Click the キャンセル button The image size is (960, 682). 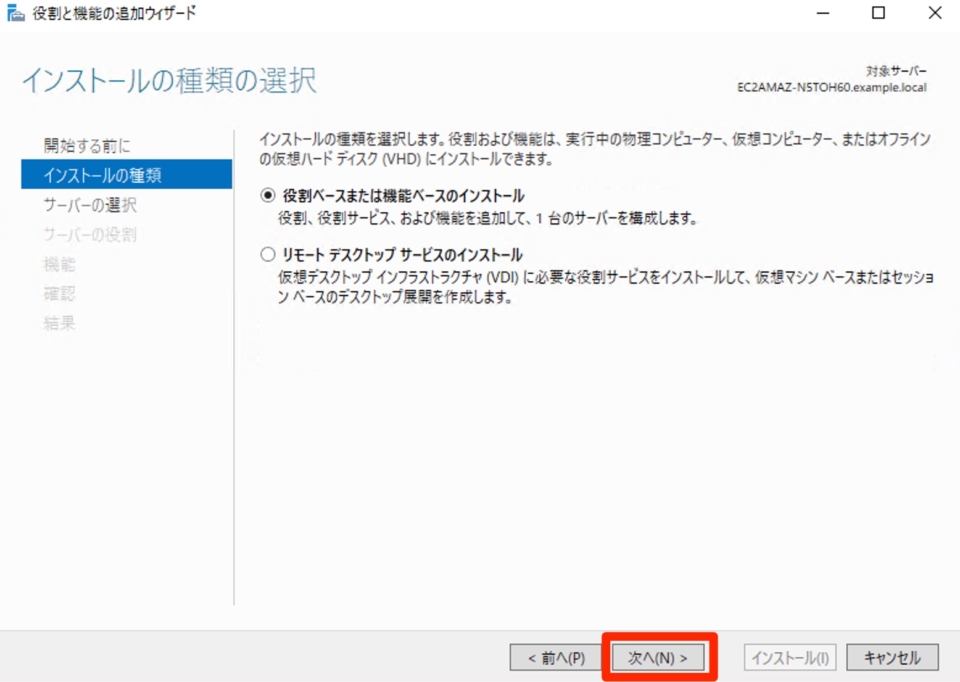[x=892, y=658]
